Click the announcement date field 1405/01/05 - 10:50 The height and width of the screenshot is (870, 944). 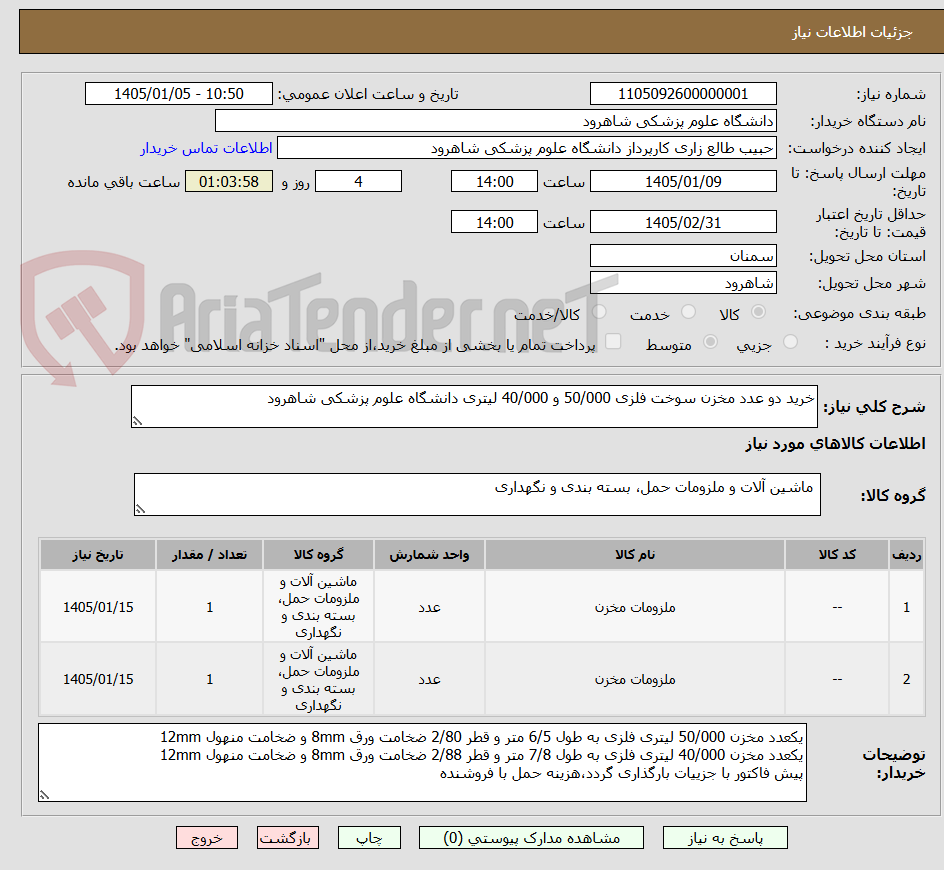(x=179, y=94)
